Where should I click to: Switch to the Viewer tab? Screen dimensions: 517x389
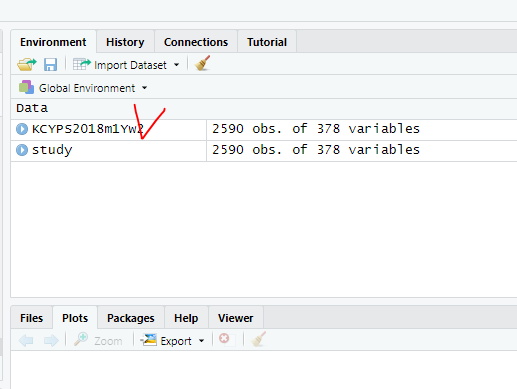236,318
